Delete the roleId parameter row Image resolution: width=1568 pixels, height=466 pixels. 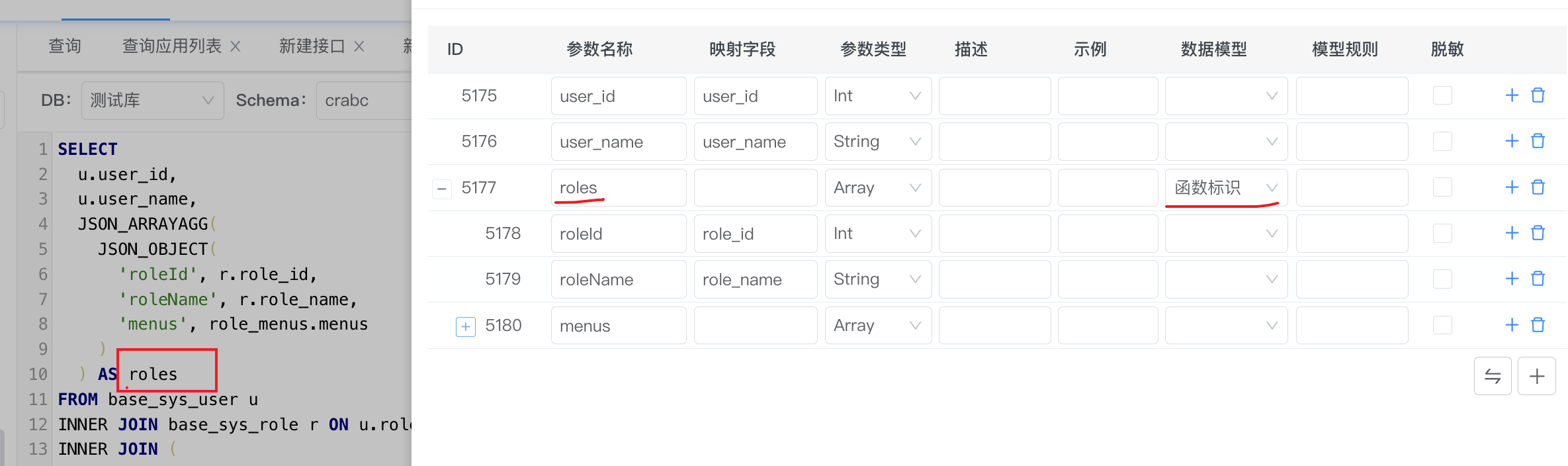tap(1538, 233)
